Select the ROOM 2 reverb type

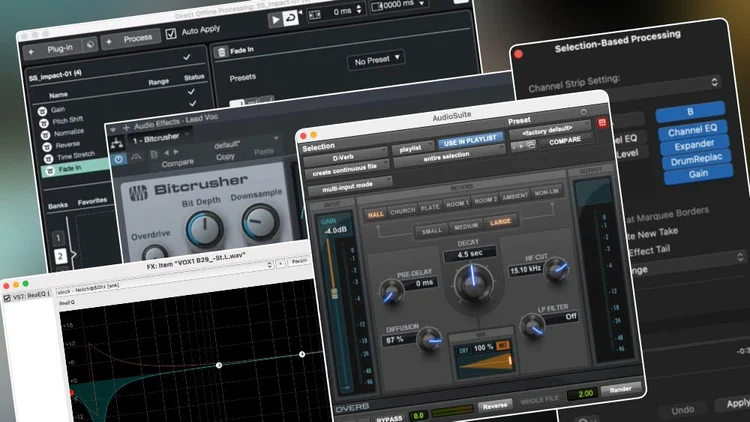tap(486, 200)
